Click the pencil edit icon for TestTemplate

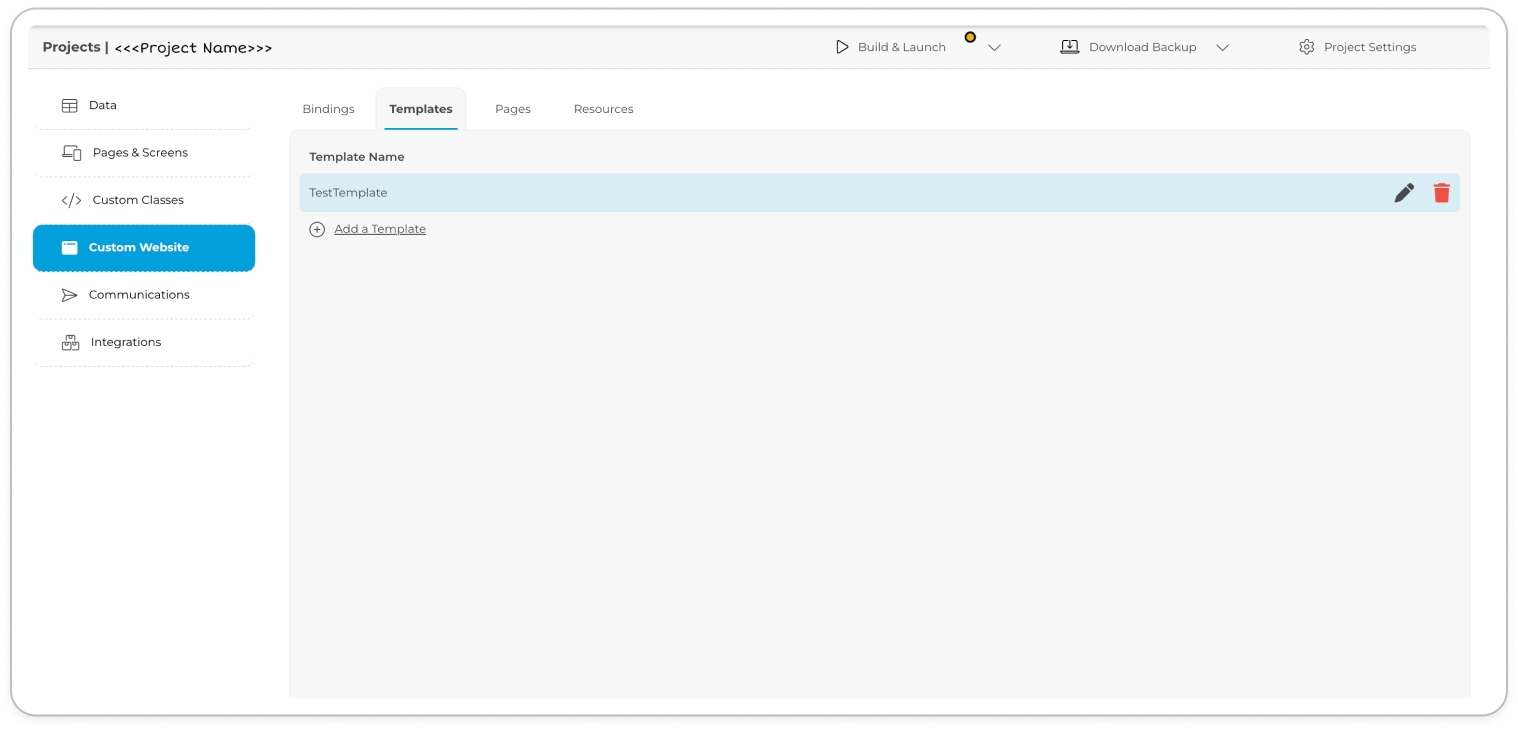click(1404, 193)
